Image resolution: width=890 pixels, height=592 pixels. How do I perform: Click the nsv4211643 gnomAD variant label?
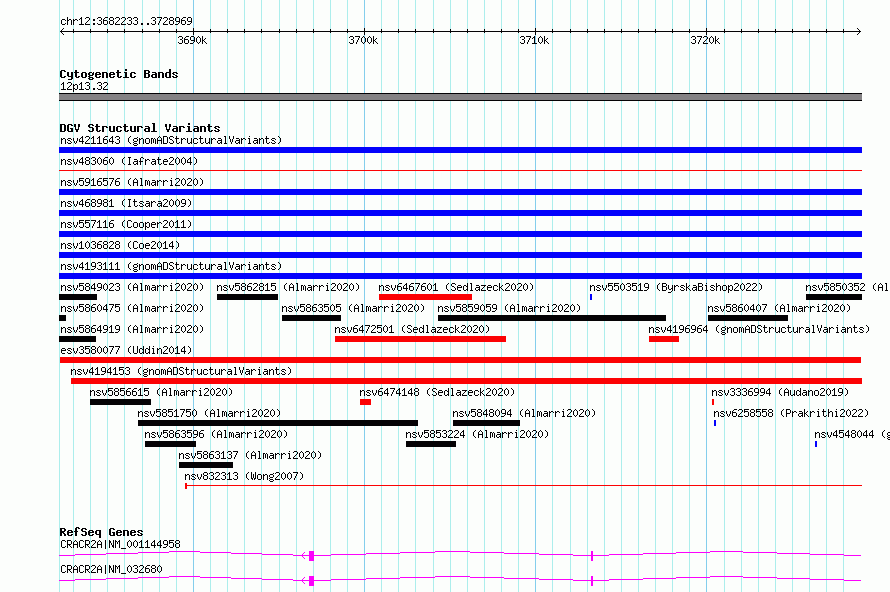click(x=171, y=140)
